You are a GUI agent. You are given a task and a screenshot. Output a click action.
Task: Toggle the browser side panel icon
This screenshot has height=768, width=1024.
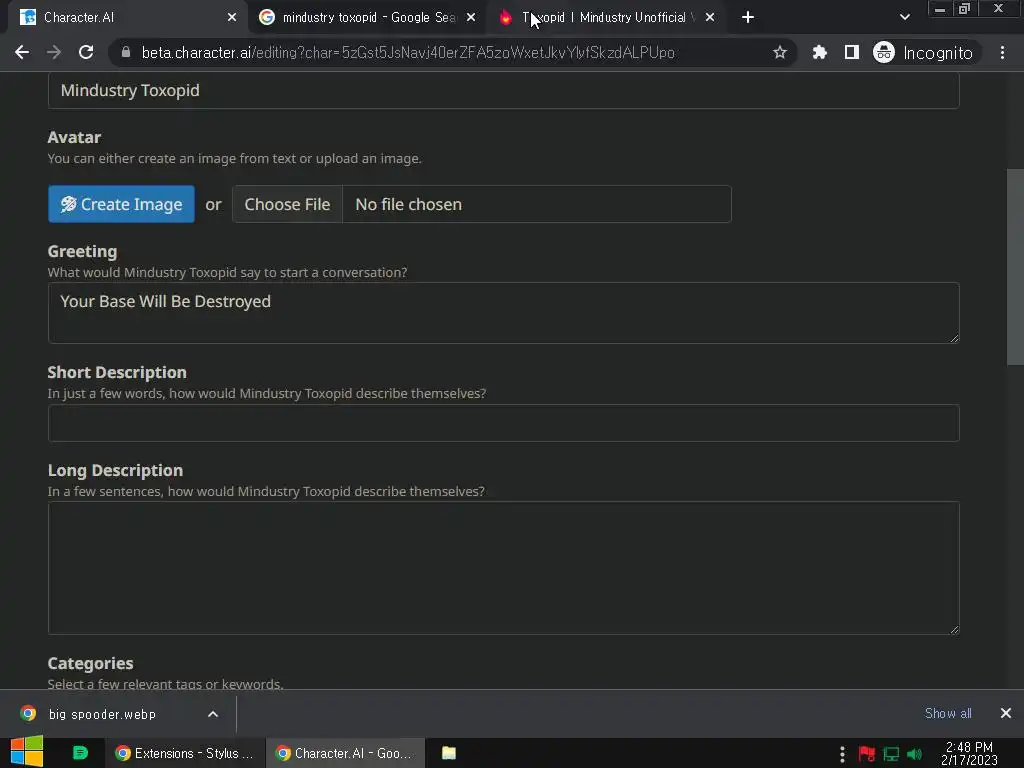[x=852, y=52]
